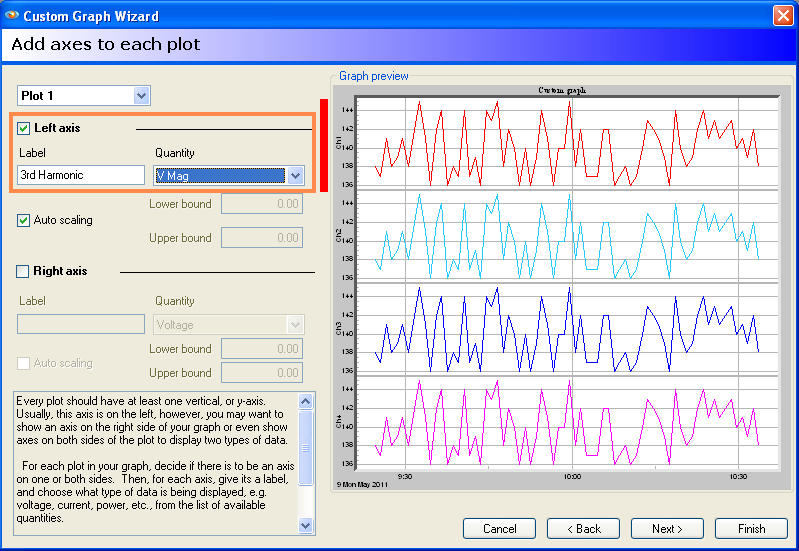
Task: Click Finish to complete the wizard
Action: 751,528
